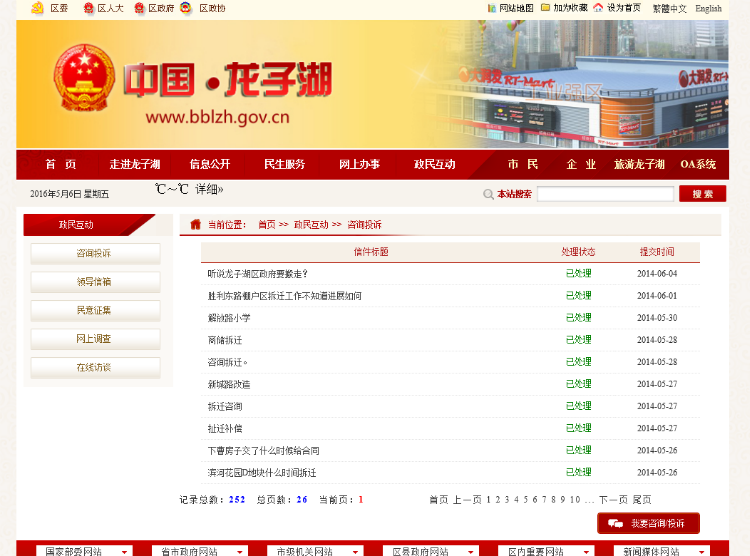Expand 省市政府网站 dropdown
The image size is (750, 556).
200,551
